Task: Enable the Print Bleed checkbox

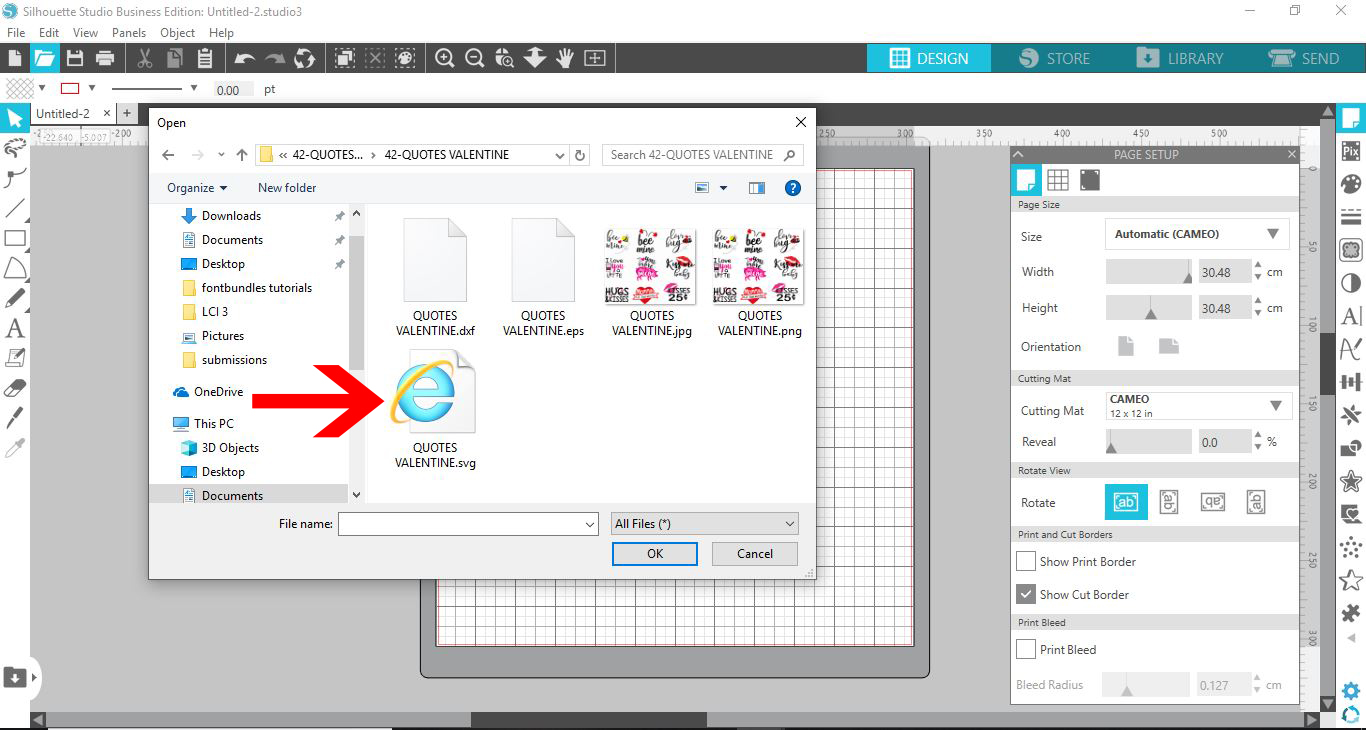Action: pos(1025,649)
